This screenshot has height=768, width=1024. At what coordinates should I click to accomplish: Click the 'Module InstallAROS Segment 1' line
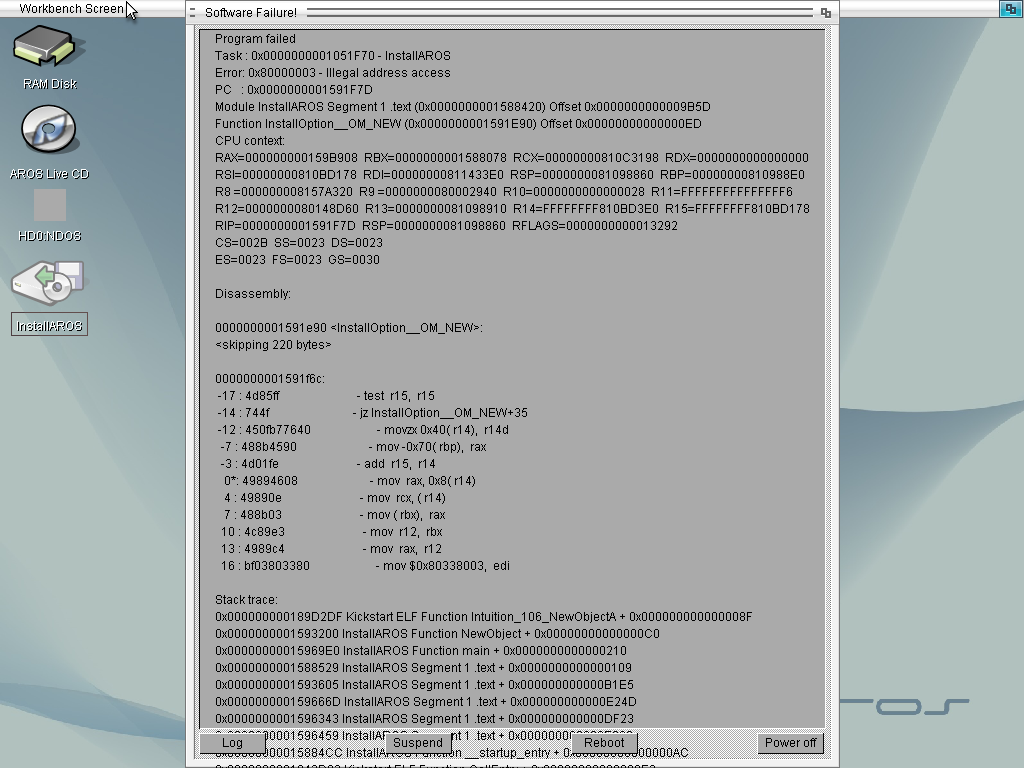point(462,106)
